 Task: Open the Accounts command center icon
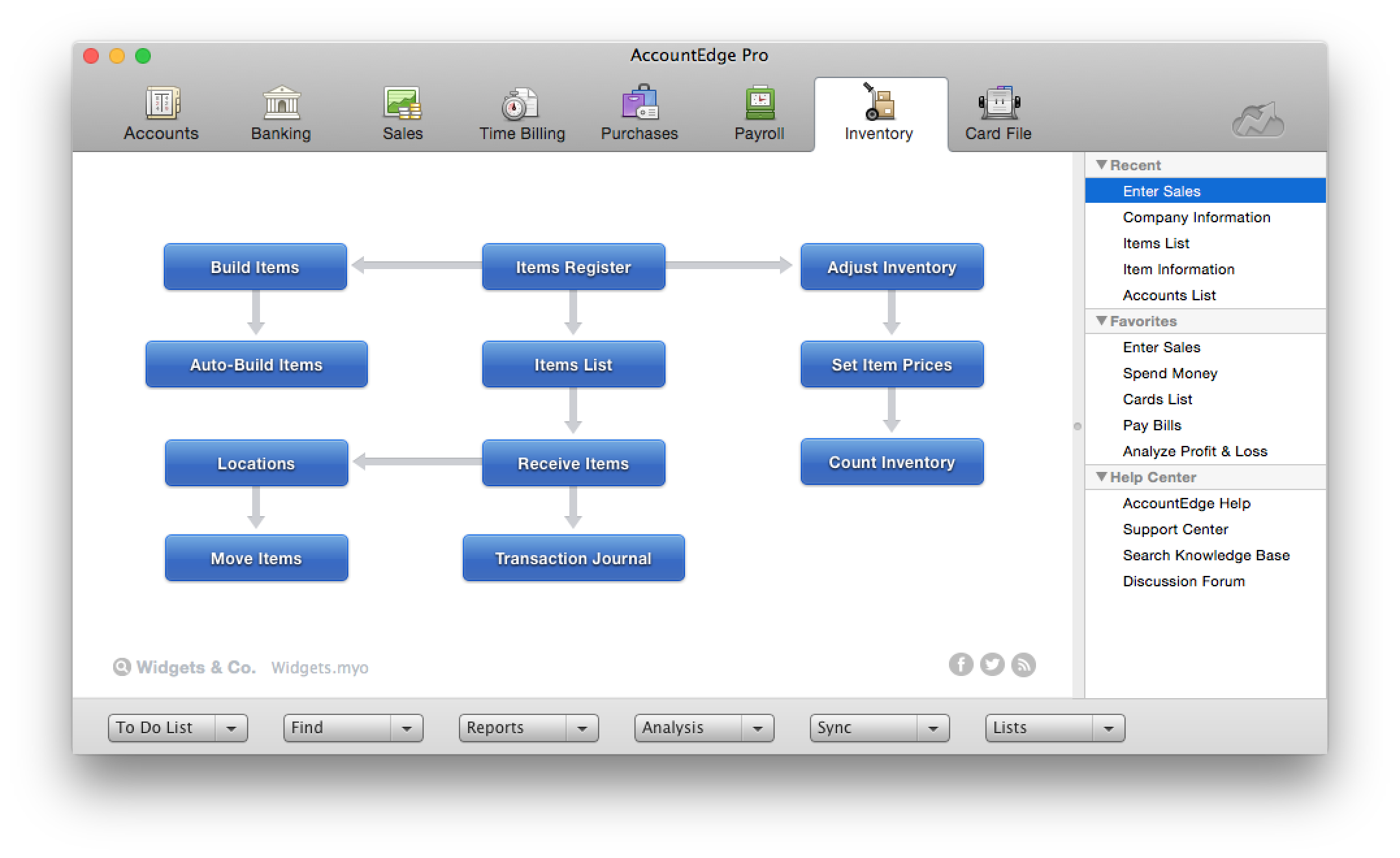coord(161,104)
